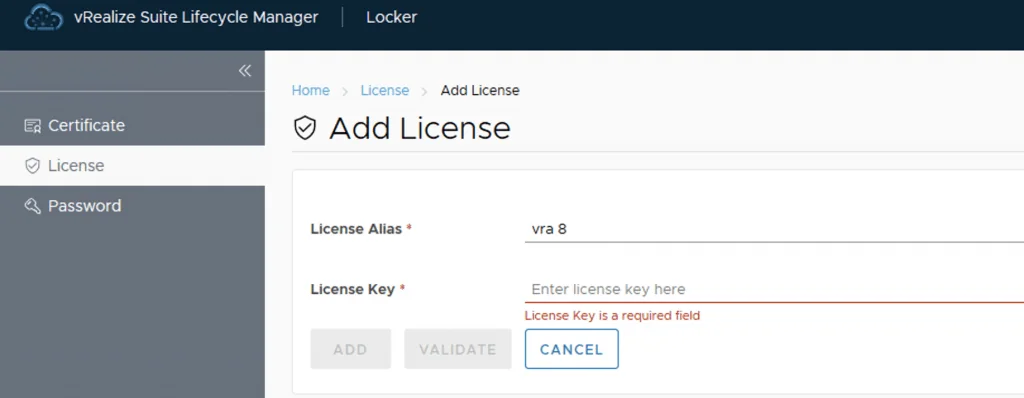Click the VALIDATE button

click(x=458, y=349)
